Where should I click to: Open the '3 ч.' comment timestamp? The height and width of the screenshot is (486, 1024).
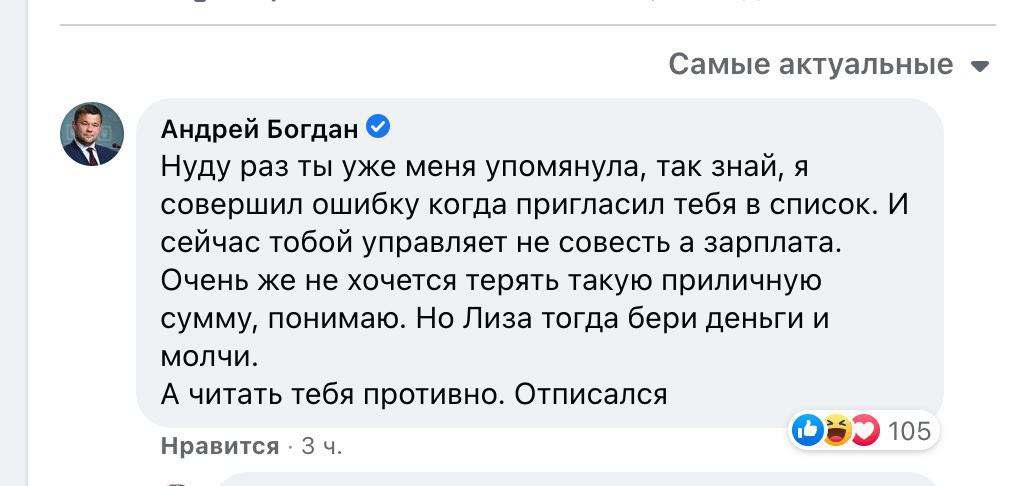pyautogui.click(x=321, y=446)
